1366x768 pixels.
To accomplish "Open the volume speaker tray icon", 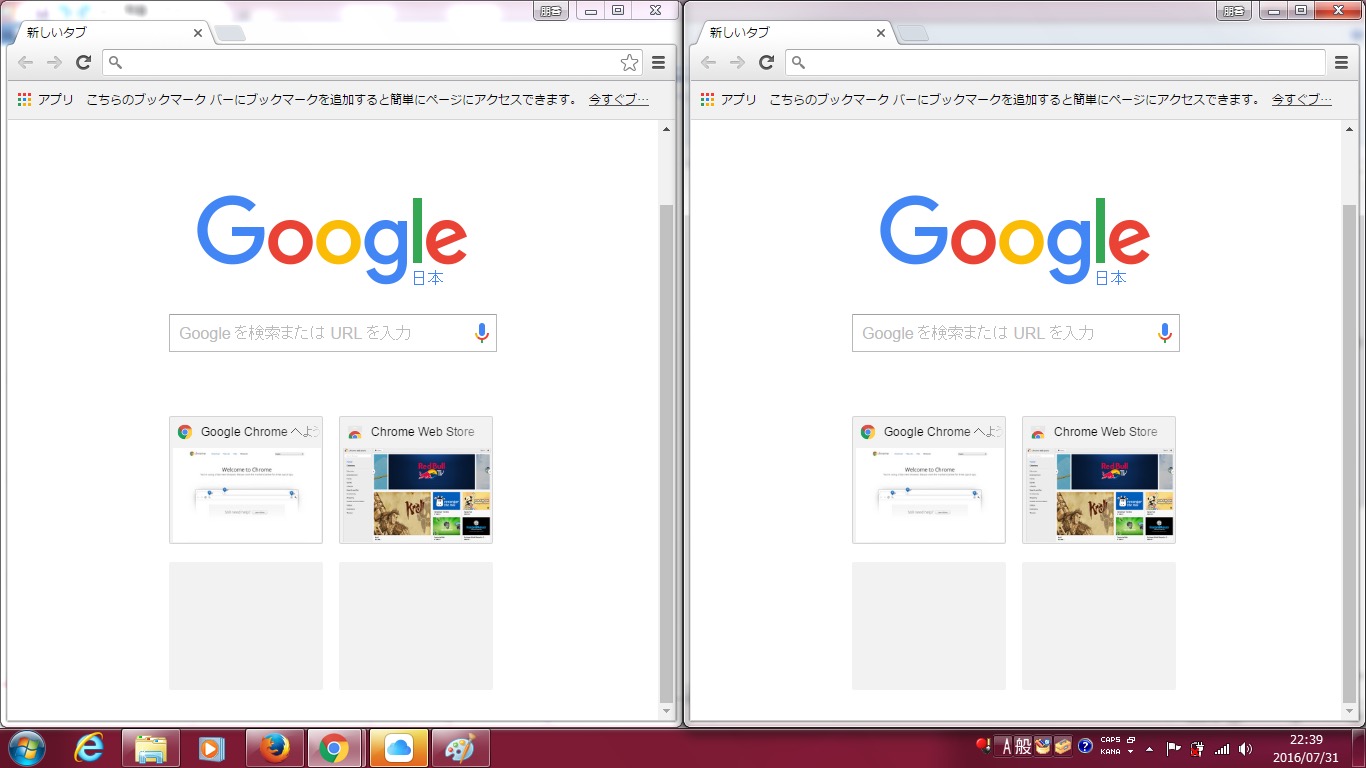I will point(1245,748).
